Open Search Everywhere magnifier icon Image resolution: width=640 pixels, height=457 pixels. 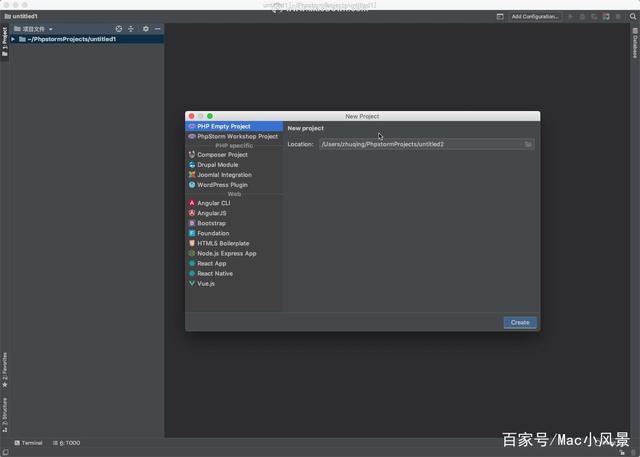click(633, 16)
